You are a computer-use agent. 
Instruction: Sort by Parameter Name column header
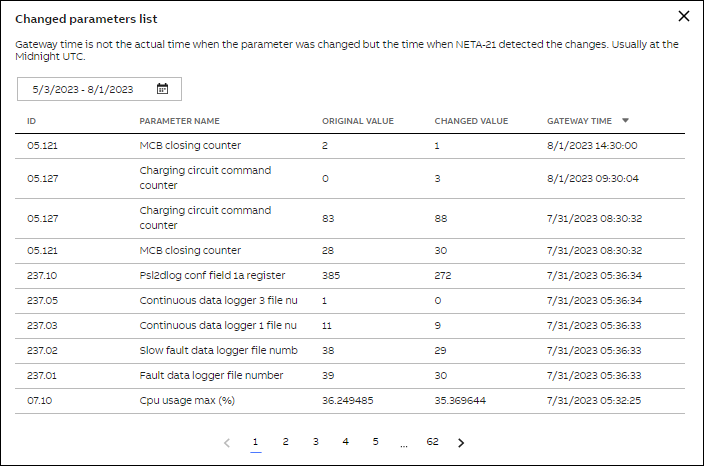[x=179, y=121]
